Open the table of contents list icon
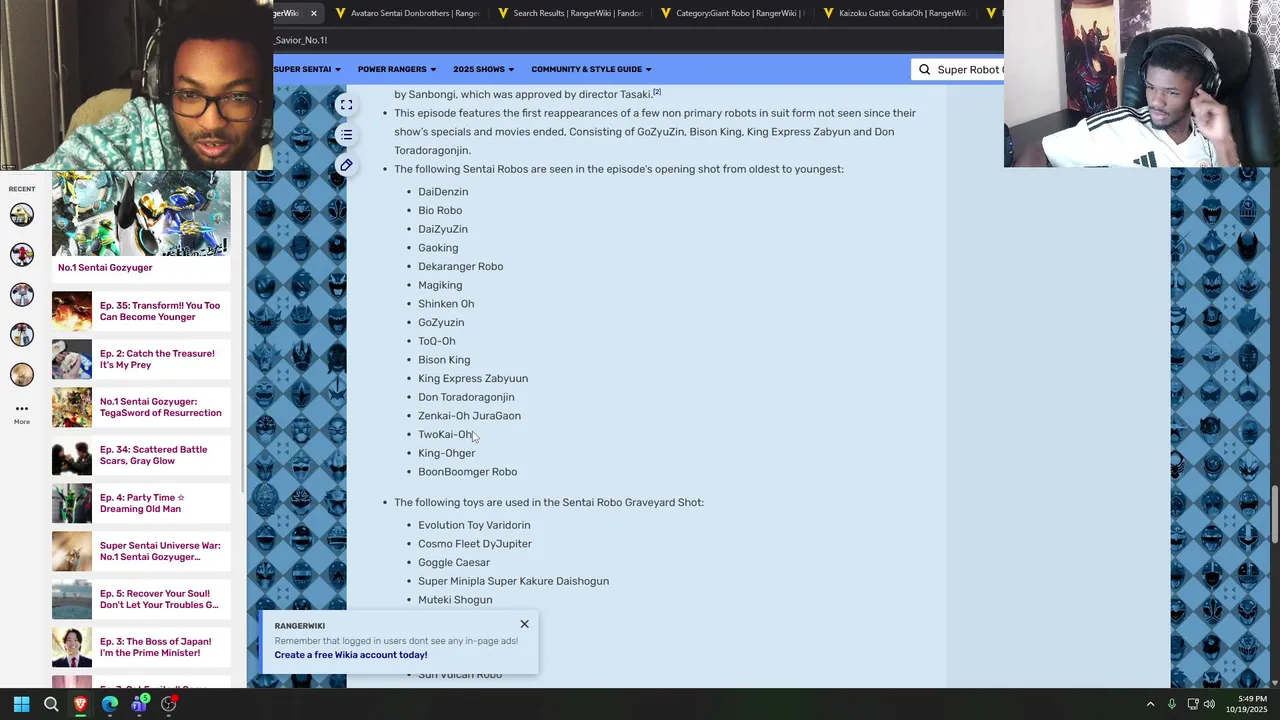The image size is (1280, 720). [346, 135]
